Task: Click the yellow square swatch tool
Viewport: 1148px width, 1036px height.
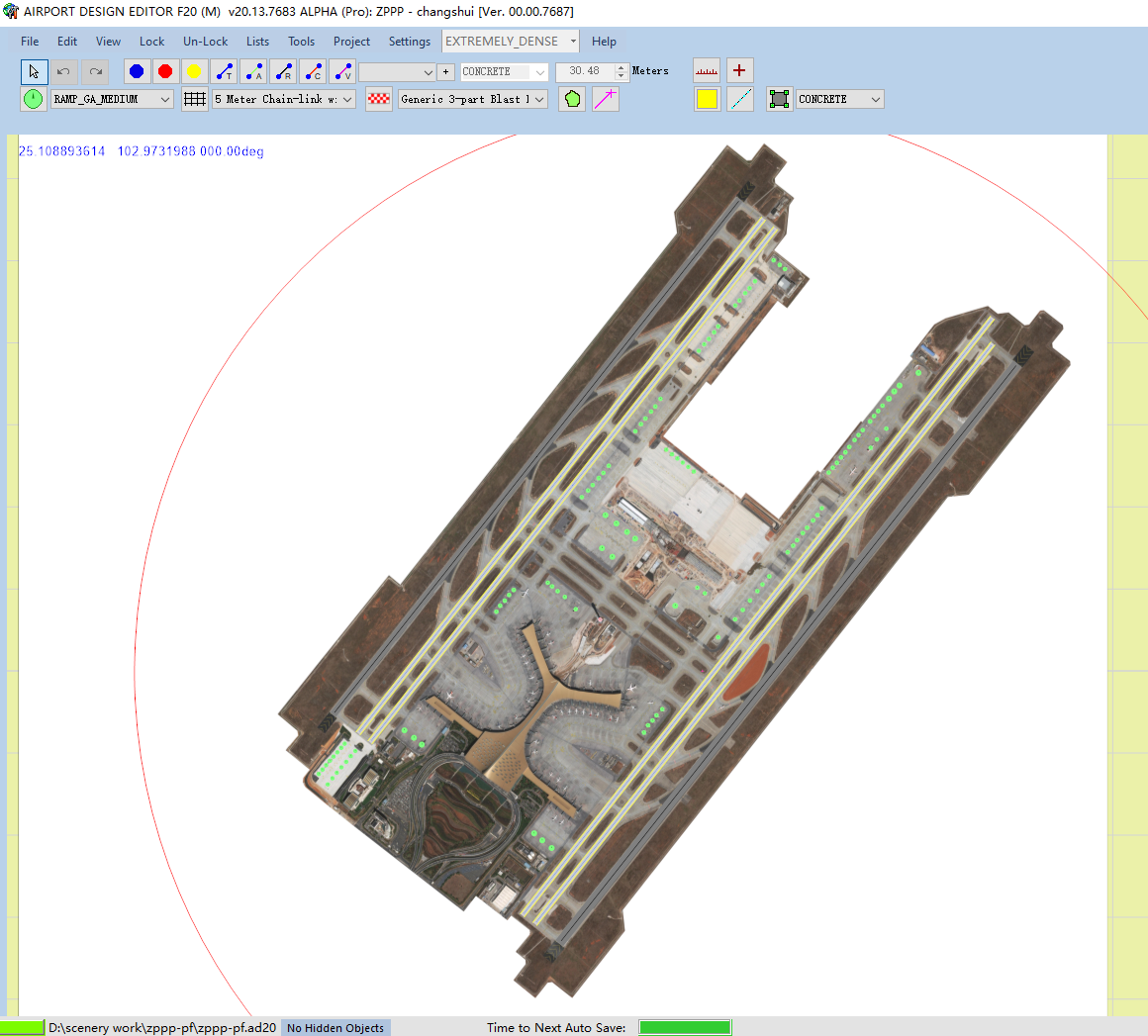Action: tap(707, 99)
